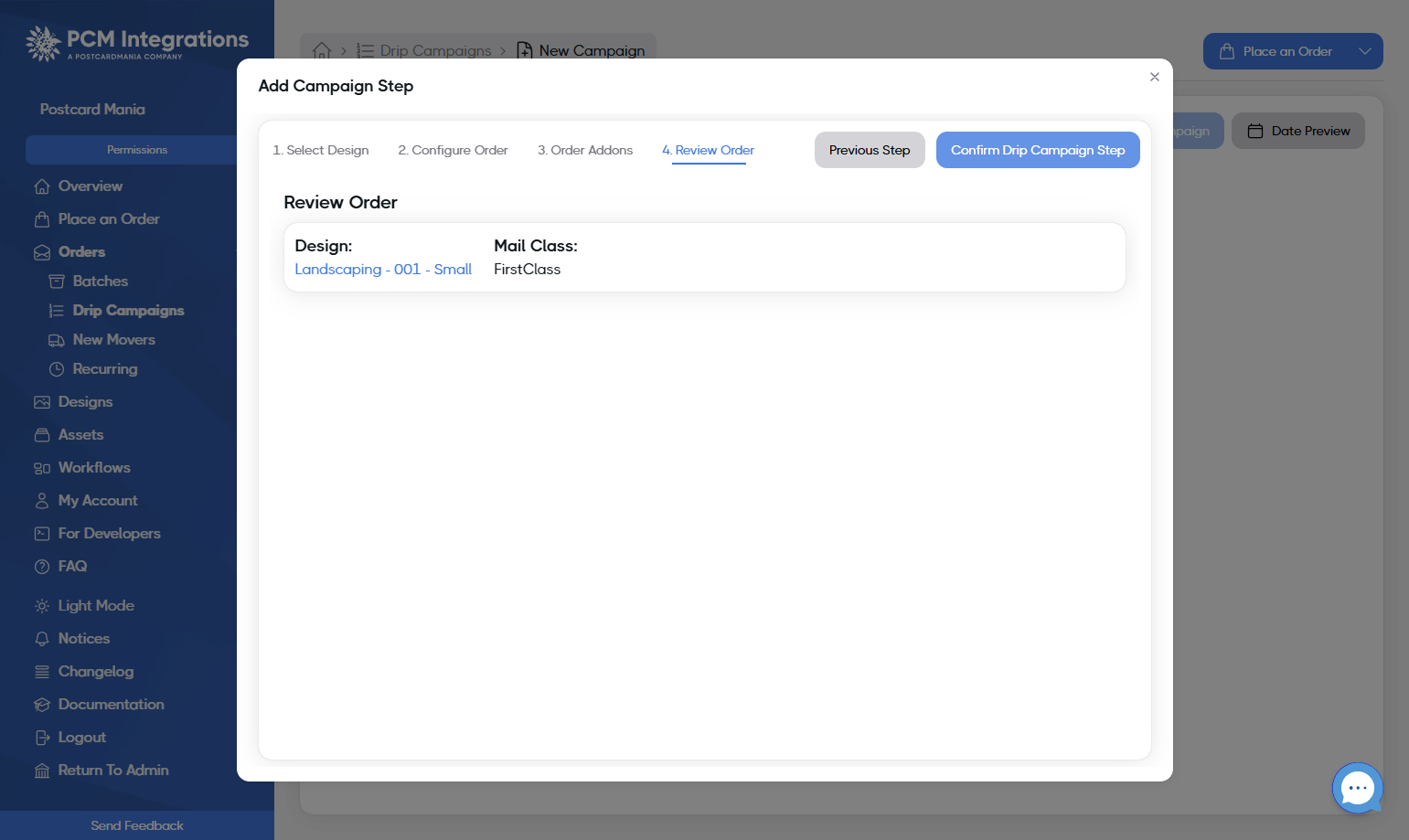
Task: Click the Place an Order bag icon in sidebar
Action: coord(42,219)
